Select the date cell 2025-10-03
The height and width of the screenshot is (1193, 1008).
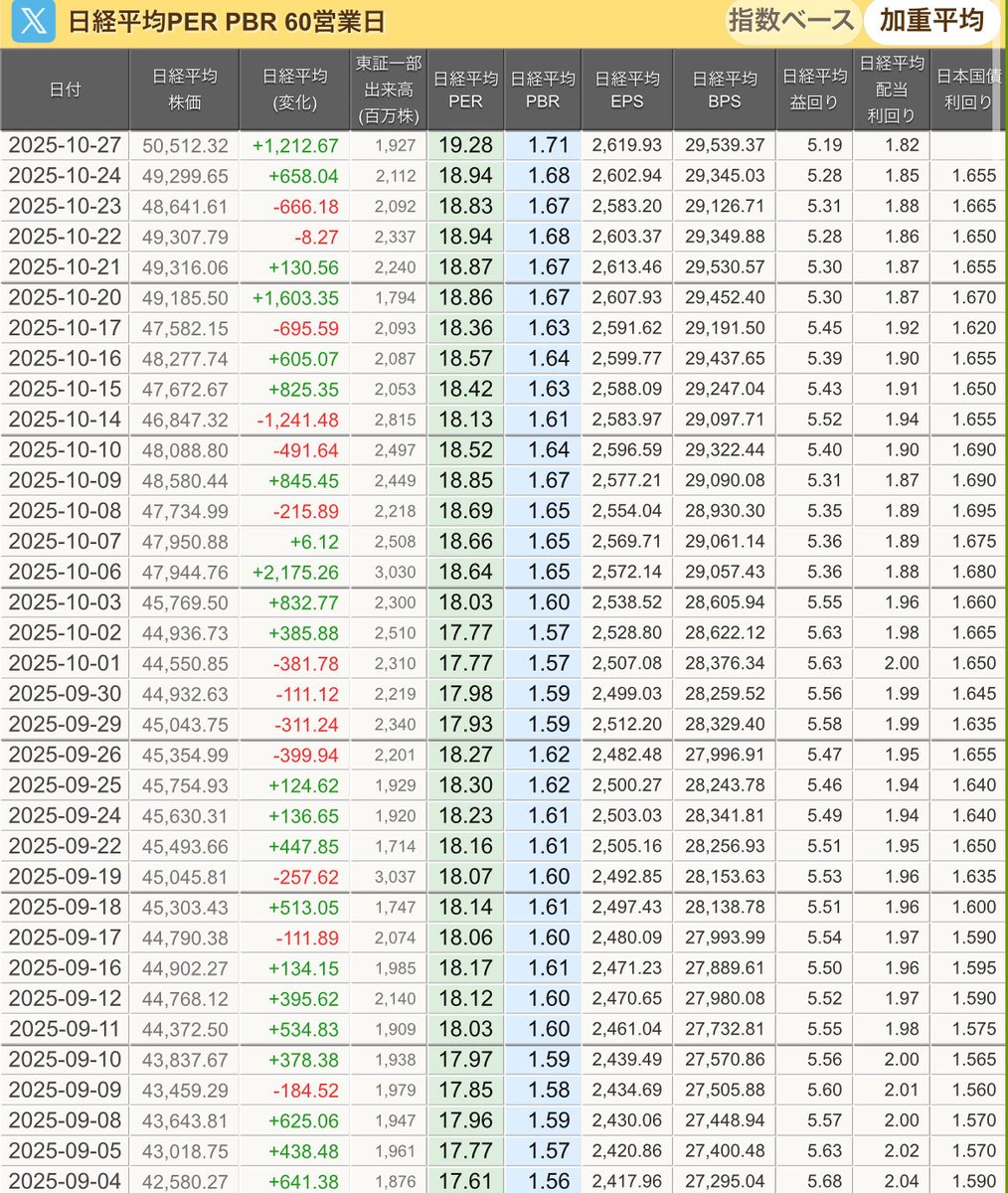tap(65, 602)
